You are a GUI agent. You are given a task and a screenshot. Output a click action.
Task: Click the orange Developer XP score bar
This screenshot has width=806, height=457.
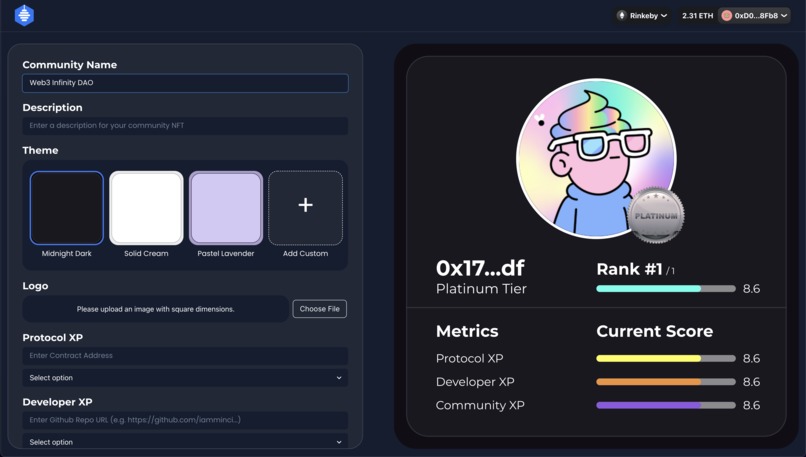pyautogui.click(x=666, y=382)
